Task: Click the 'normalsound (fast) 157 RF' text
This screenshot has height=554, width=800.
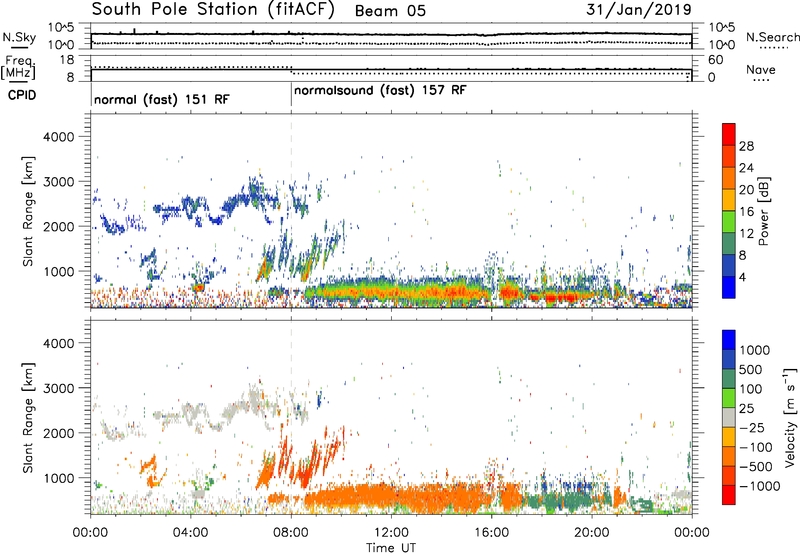Action: 380,90
